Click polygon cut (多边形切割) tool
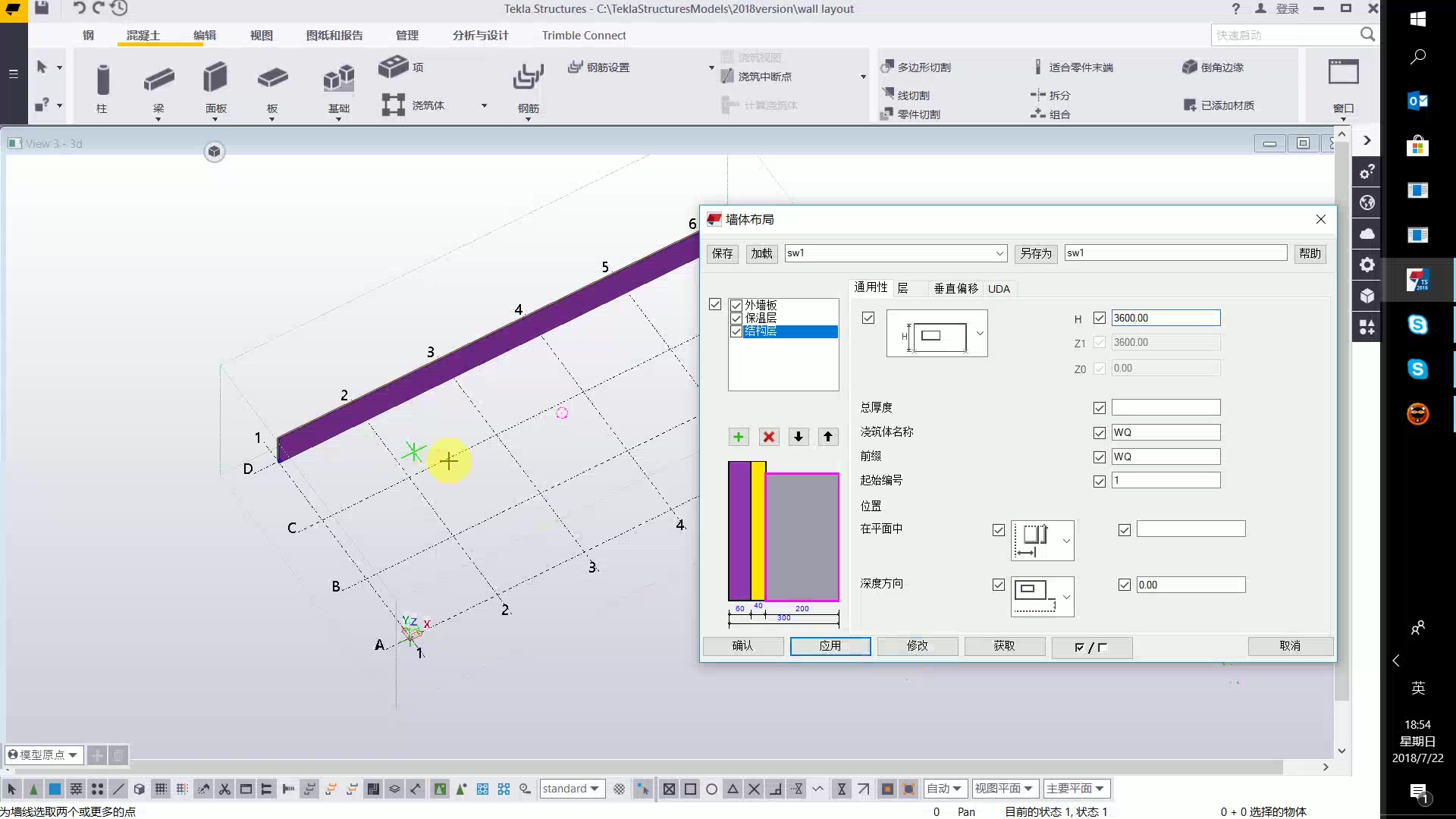Screen dimensions: 1456x819 click(x=916, y=67)
